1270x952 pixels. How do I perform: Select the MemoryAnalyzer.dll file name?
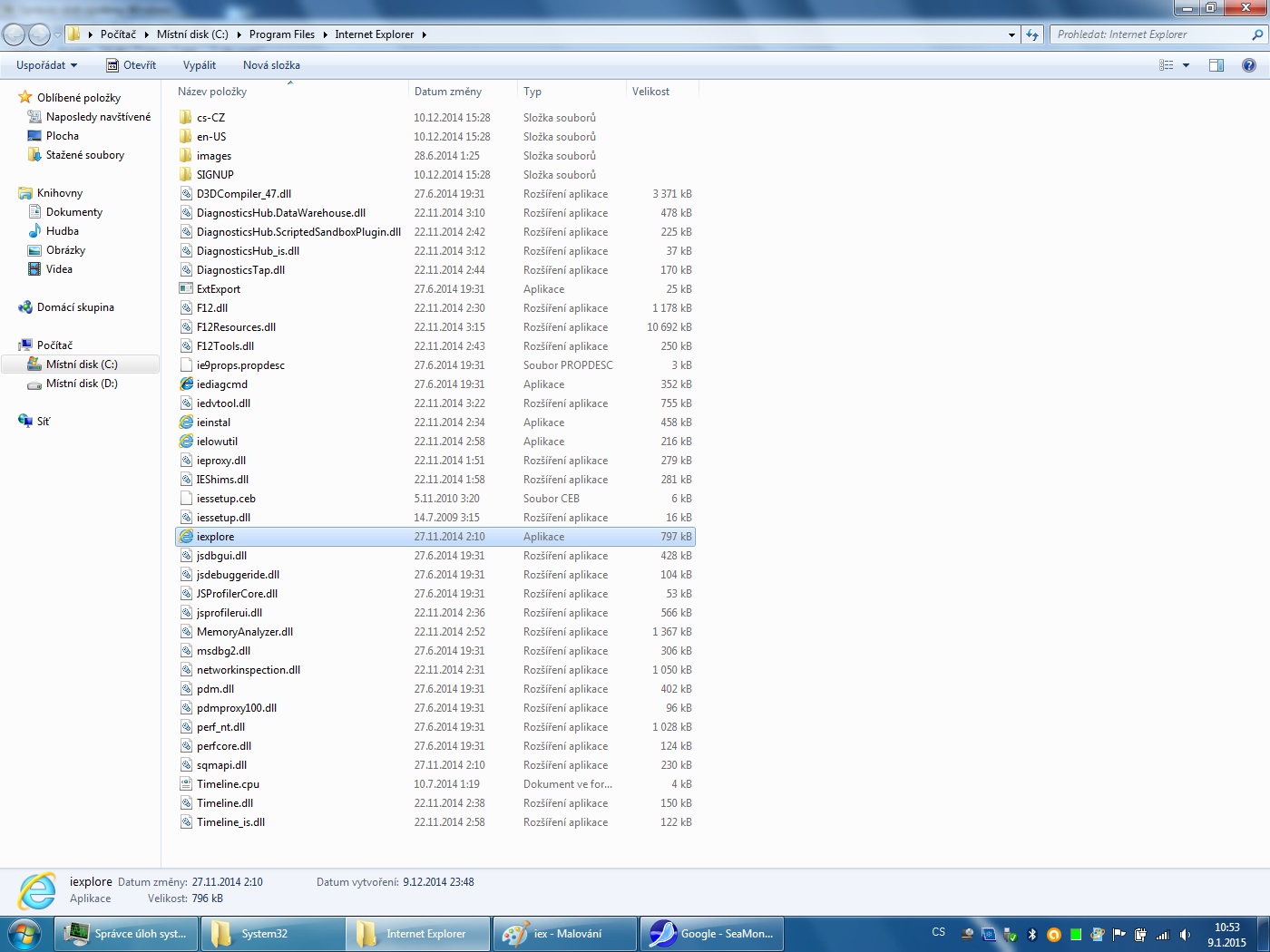click(245, 632)
